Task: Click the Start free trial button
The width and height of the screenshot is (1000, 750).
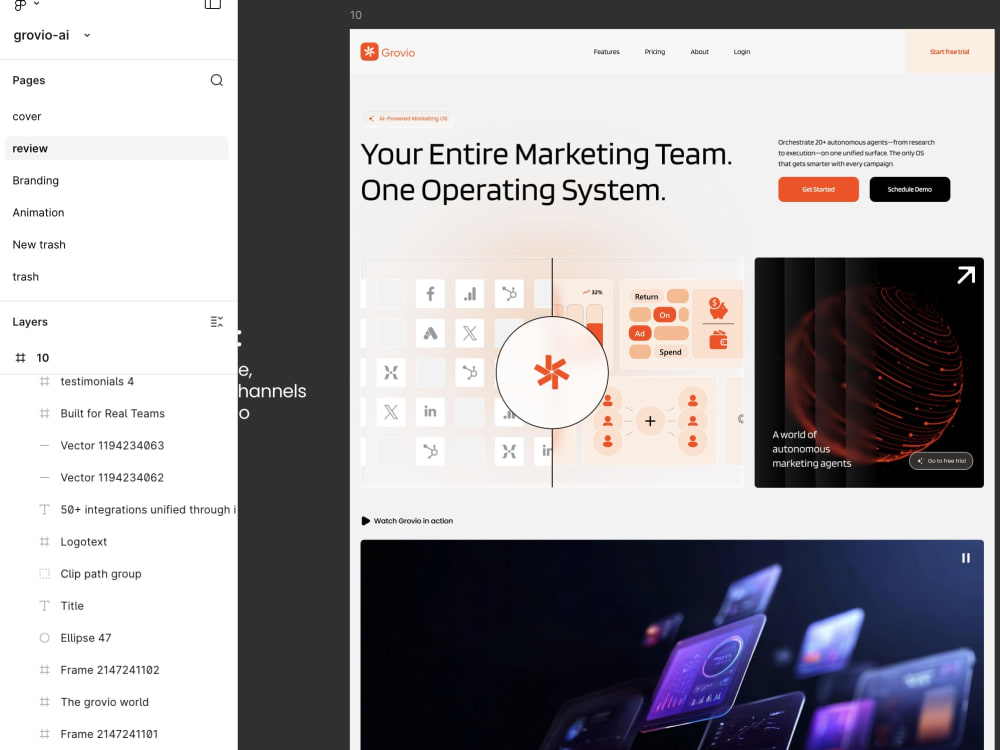Action: tap(949, 52)
